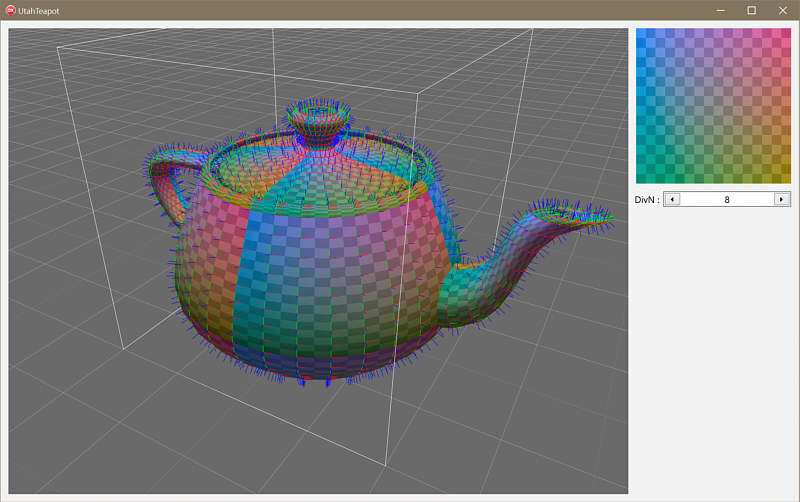Click the UtahTeapot app icon in title bar
Image resolution: width=800 pixels, height=502 pixels.
11,10
